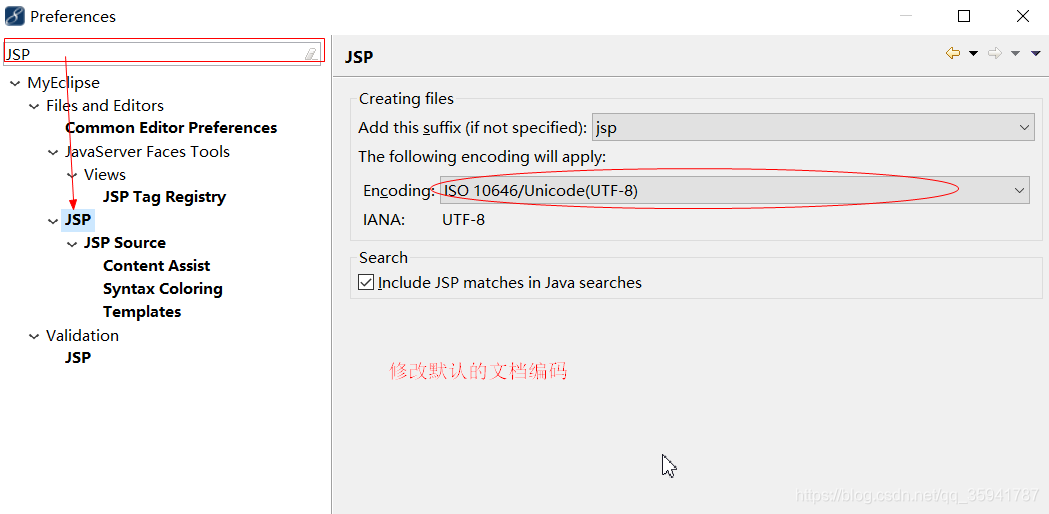Collapse the selected JSP node's chevron

(x=54, y=221)
